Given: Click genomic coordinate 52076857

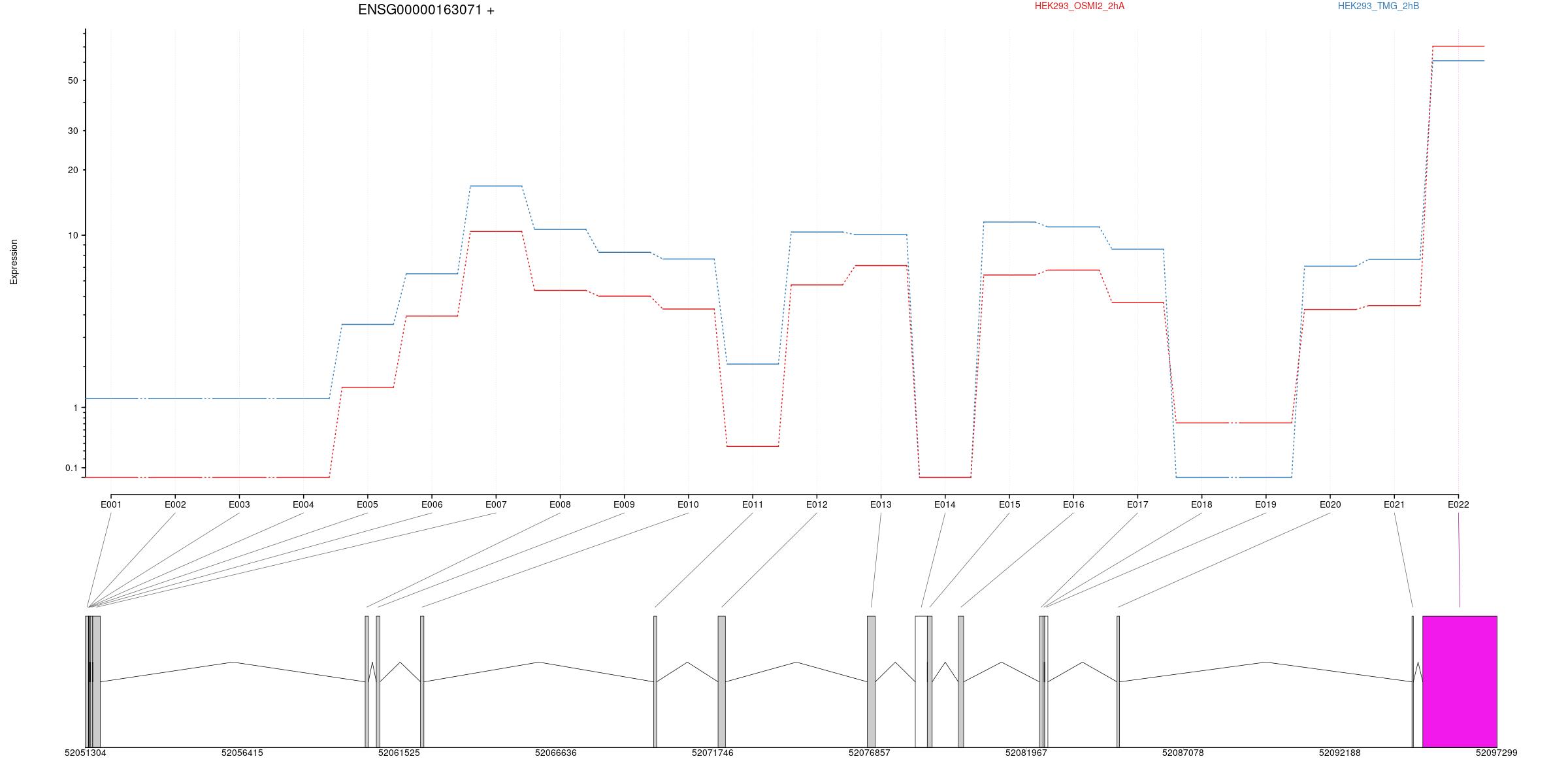Looking at the screenshot, I should tap(870, 753).
